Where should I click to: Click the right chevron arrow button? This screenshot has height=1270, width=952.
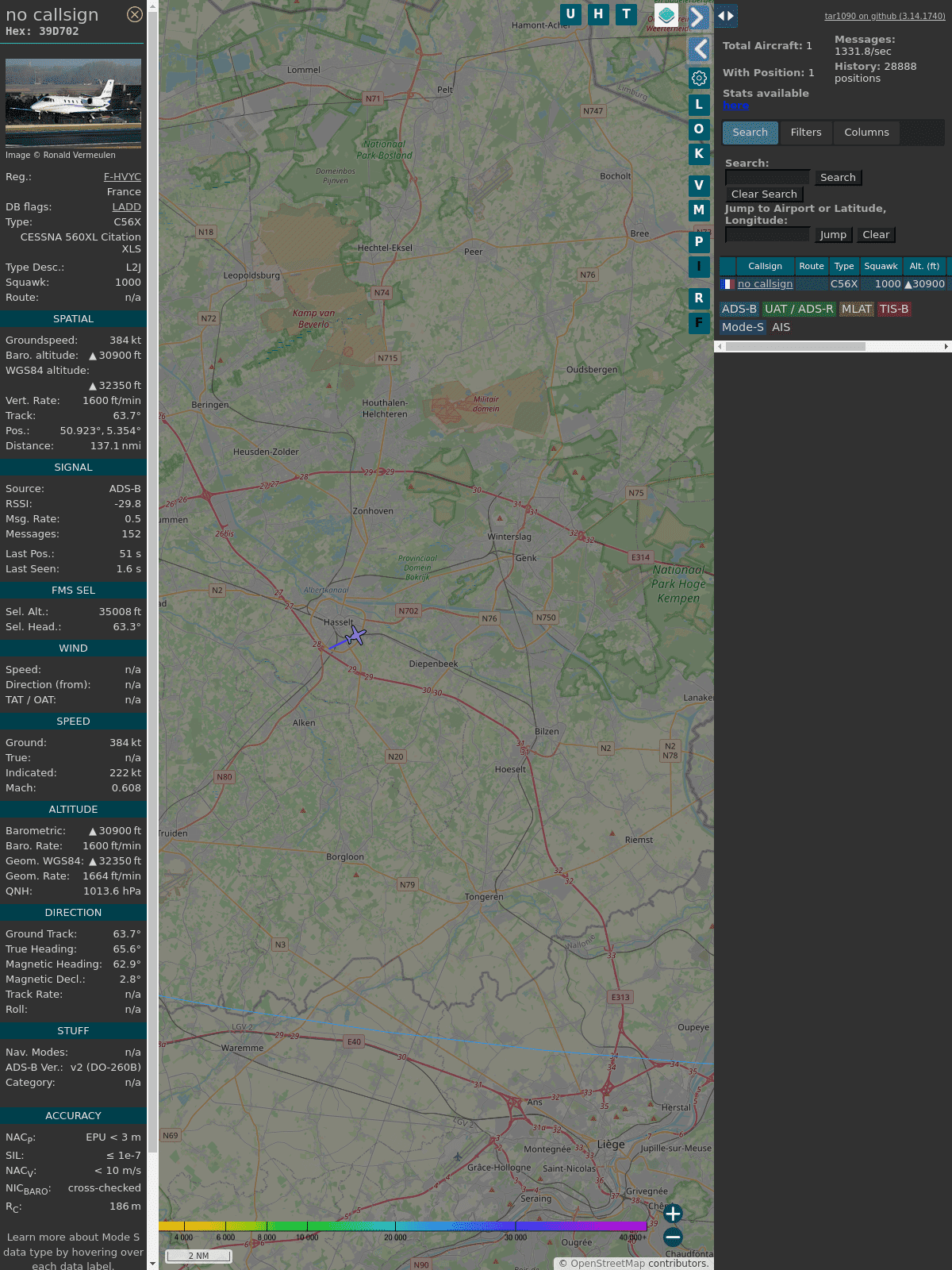click(698, 17)
